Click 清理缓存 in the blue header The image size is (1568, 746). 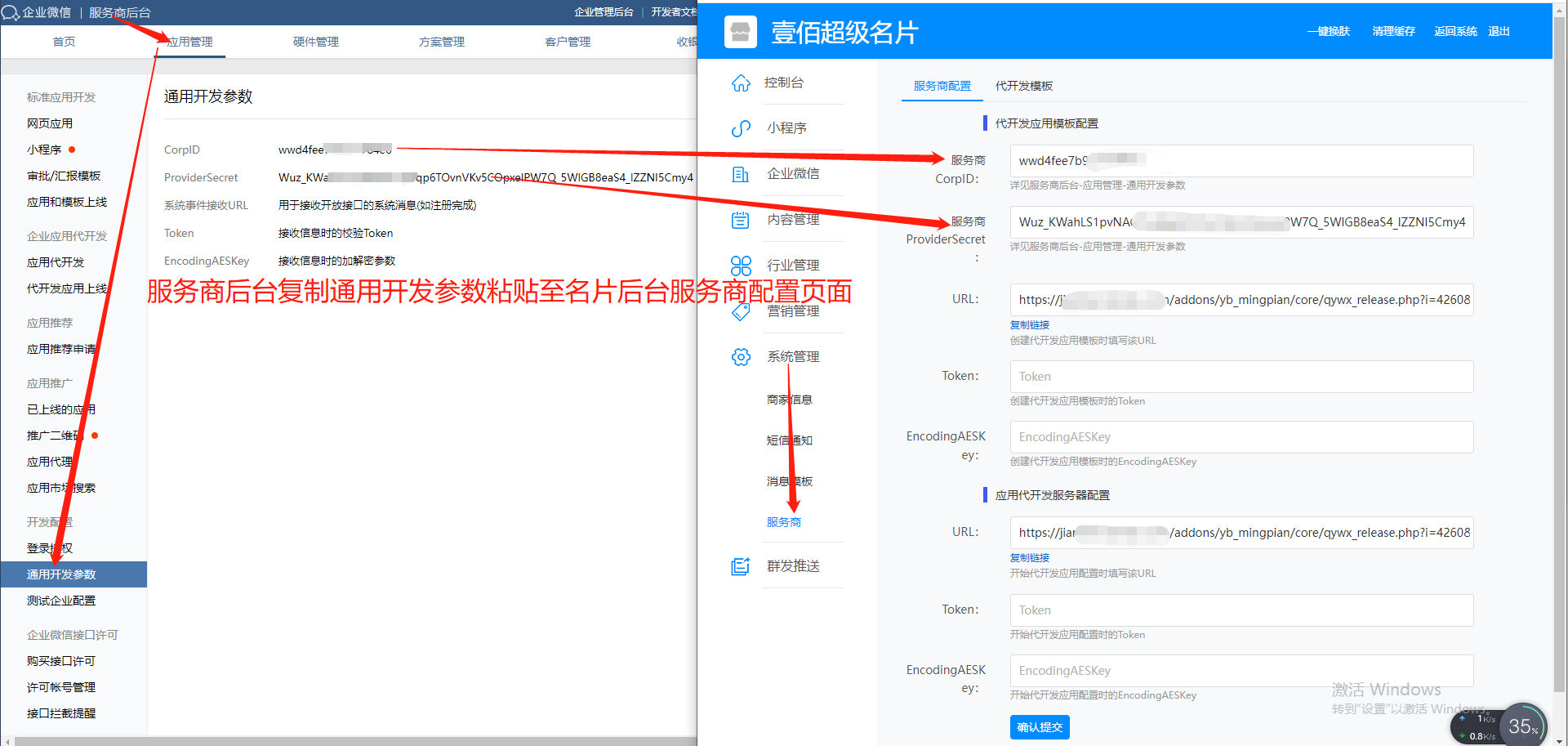(1394, 31)
